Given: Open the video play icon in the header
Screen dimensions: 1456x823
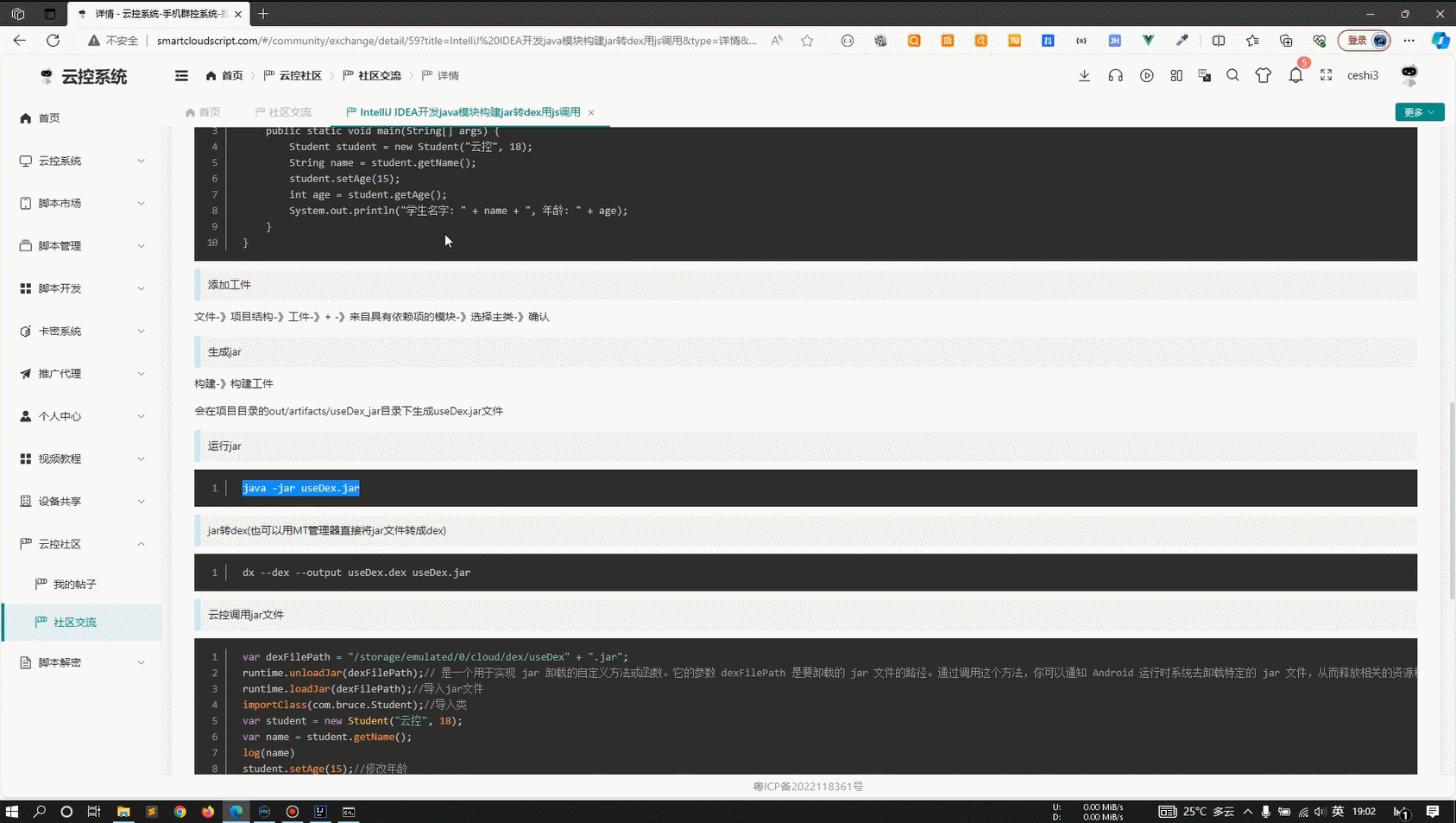Looking at the screenshot, I should pos(1147,76).
